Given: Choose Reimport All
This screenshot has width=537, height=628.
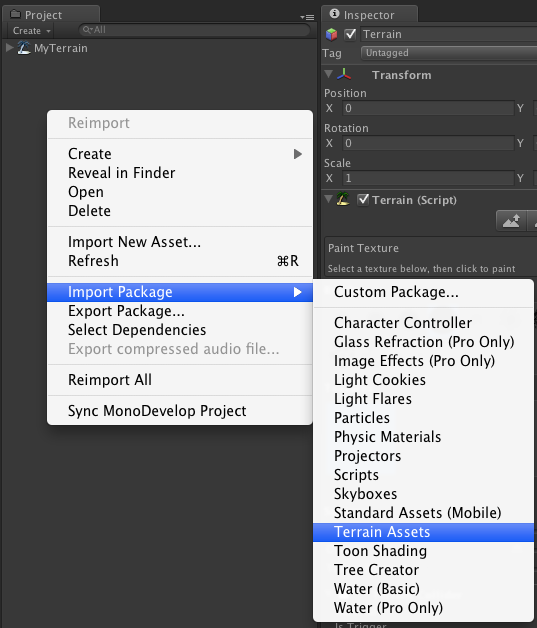Looking at the screenshot, I should (x=180, y=380).
